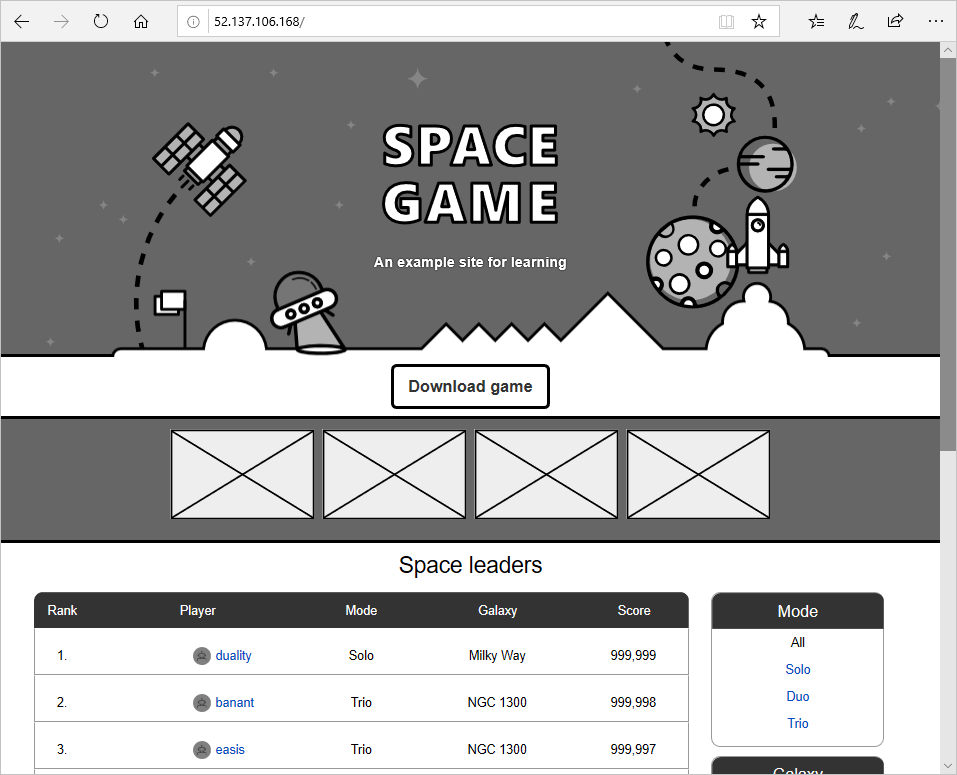Open the first screenshot placeholder thumbnail

242,474
